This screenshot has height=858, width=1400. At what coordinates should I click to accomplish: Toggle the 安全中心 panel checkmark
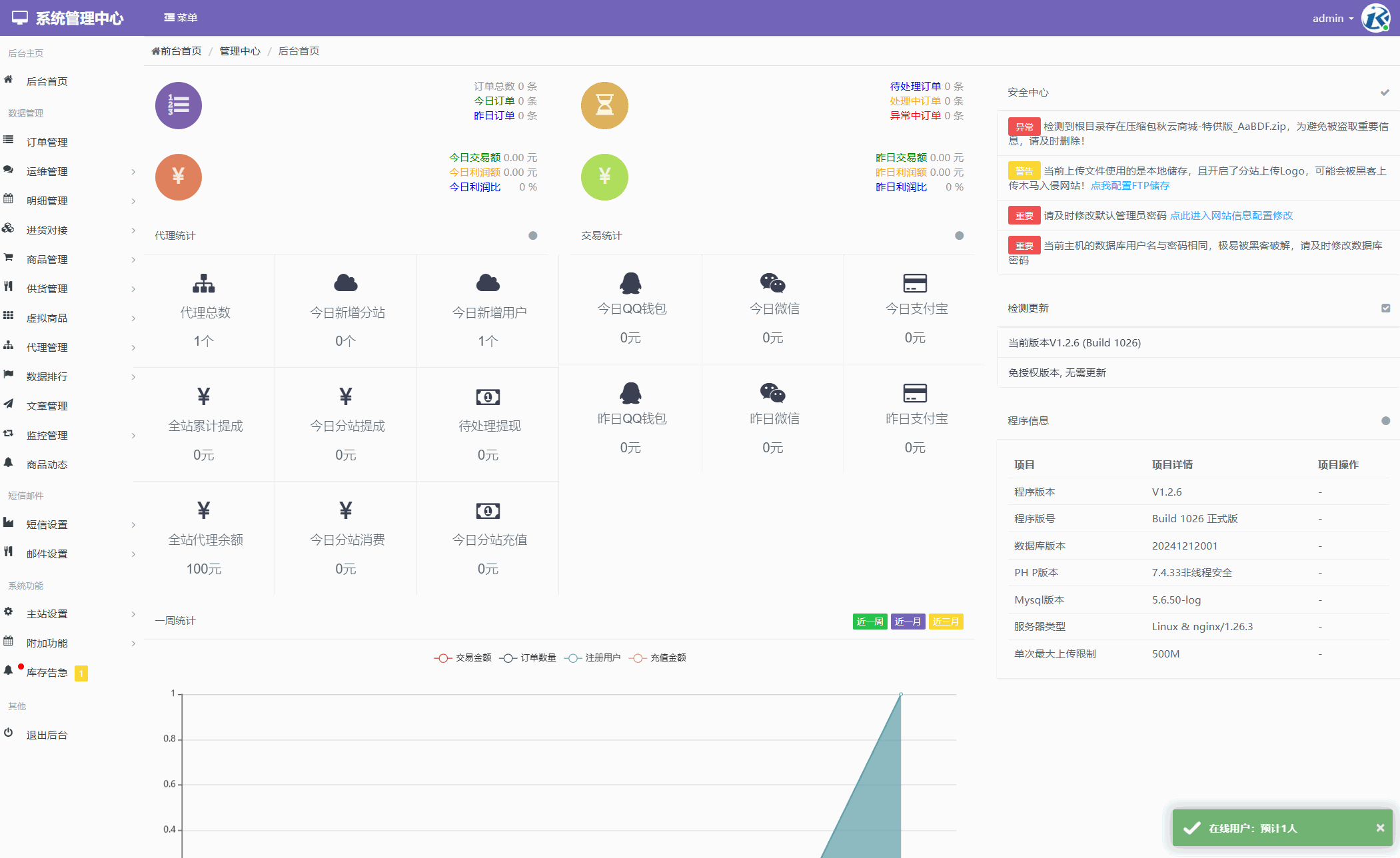point(1385,93)
